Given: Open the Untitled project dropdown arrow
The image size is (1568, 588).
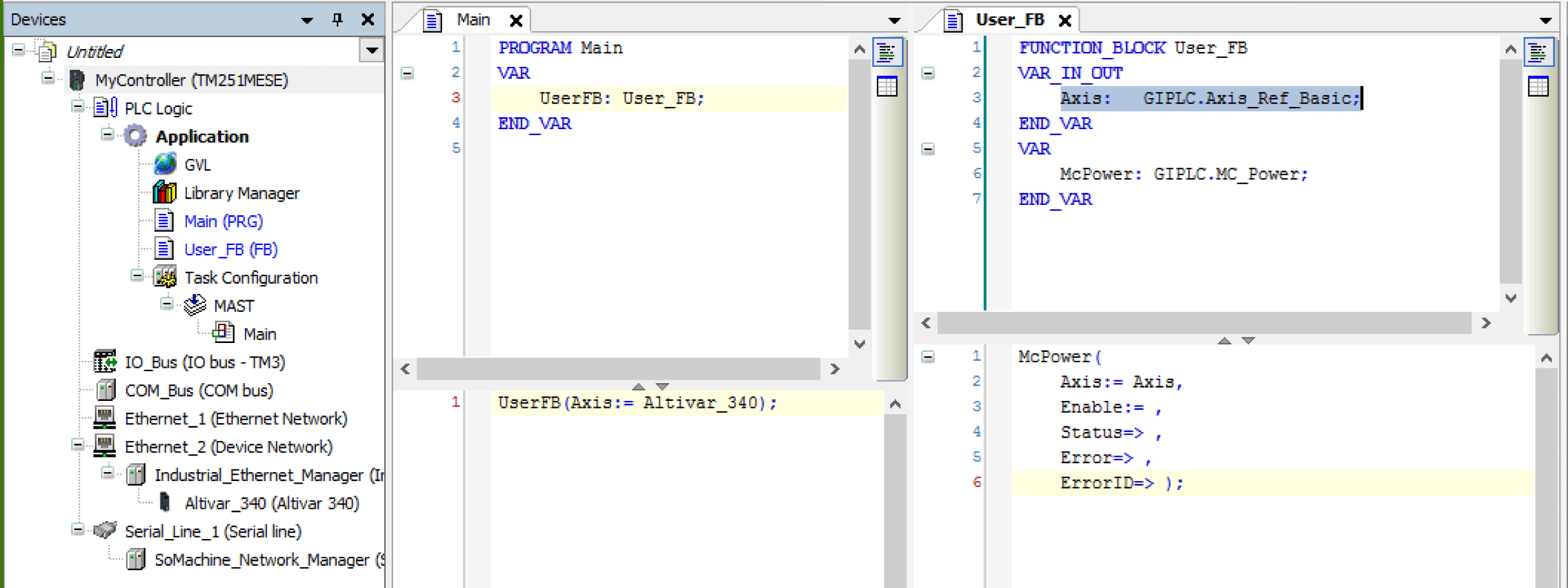Looking at the screenshot, I should point(371,50).
